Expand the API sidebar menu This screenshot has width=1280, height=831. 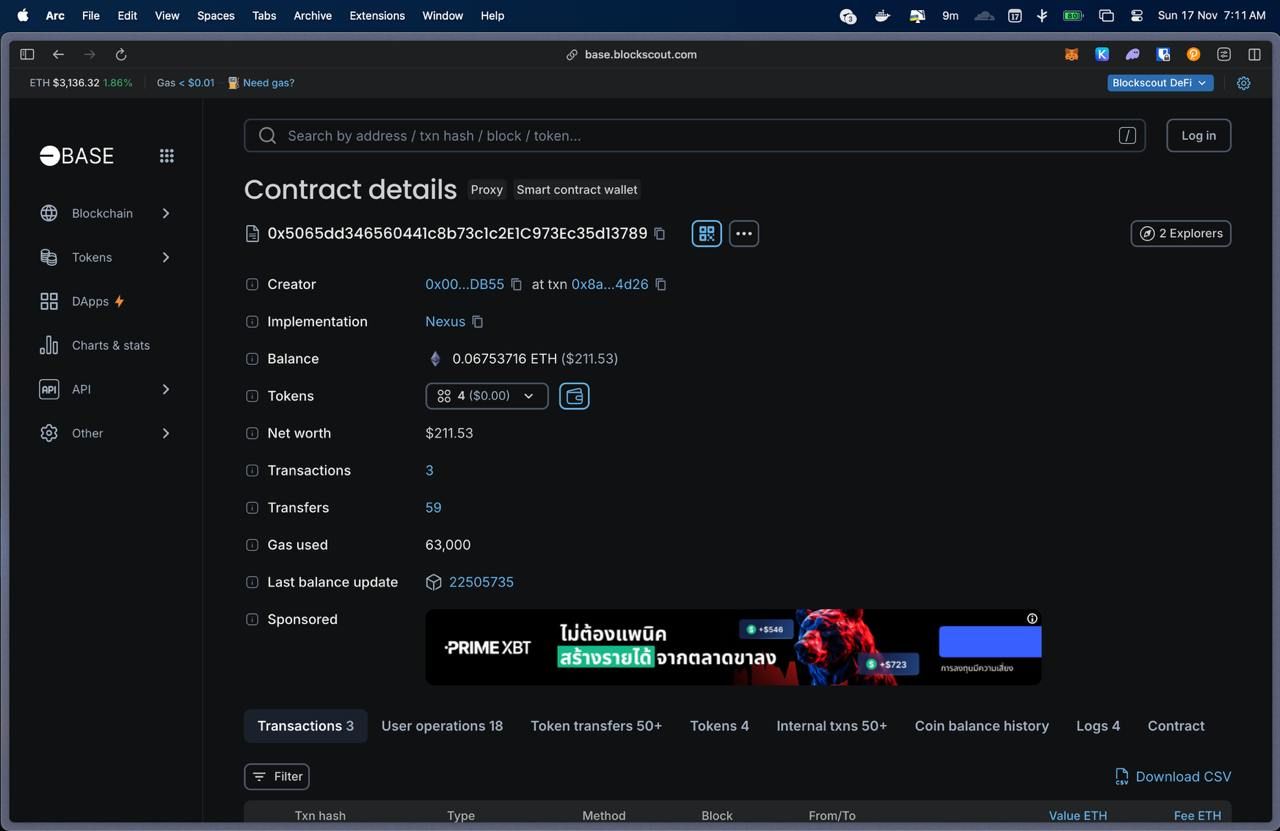(x=105, y=390)
